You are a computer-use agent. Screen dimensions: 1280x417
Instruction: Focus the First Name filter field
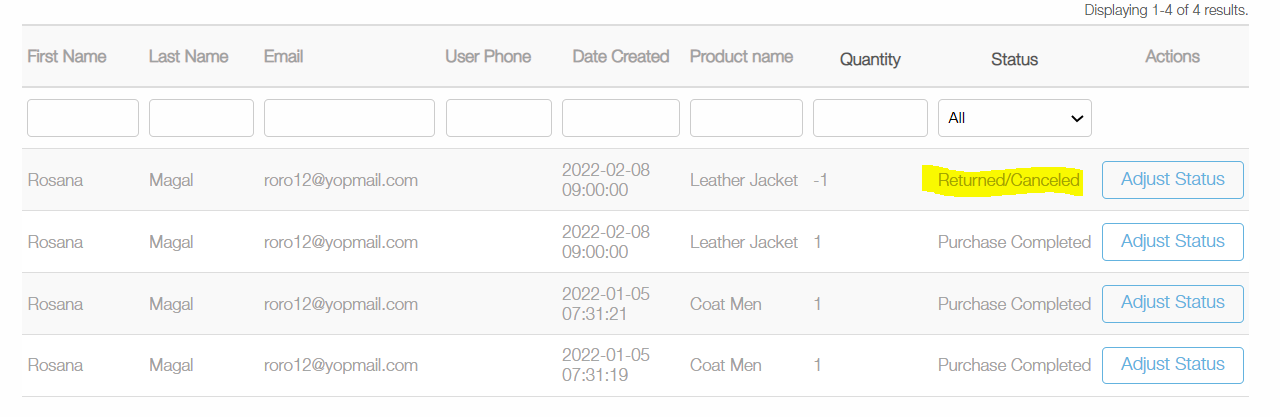[x=83, y=118]
